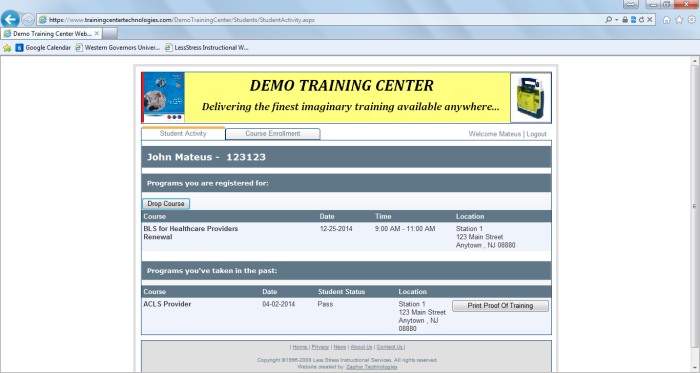Image resolution: width=700 pixels, height=373 pixels.
Task: Open the Home footer link
Action: click(x=300, y=347)
